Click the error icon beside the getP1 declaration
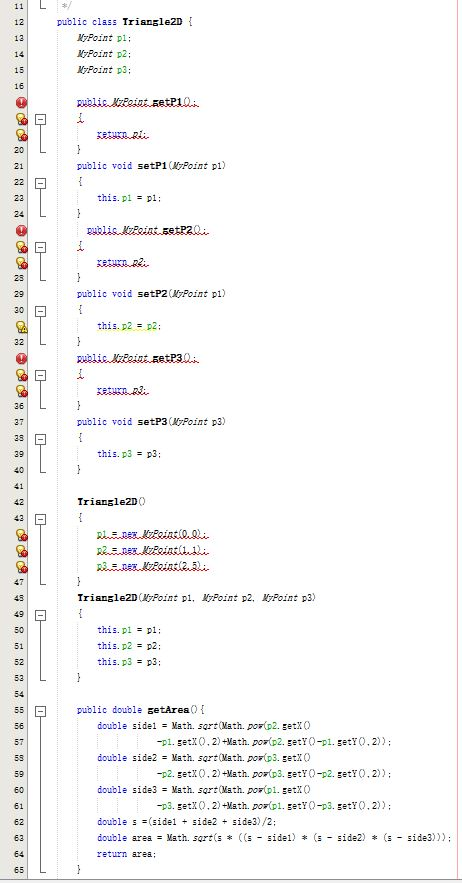Image resolution: width=462 pixels, height=883 pixels. pos(21,102)
